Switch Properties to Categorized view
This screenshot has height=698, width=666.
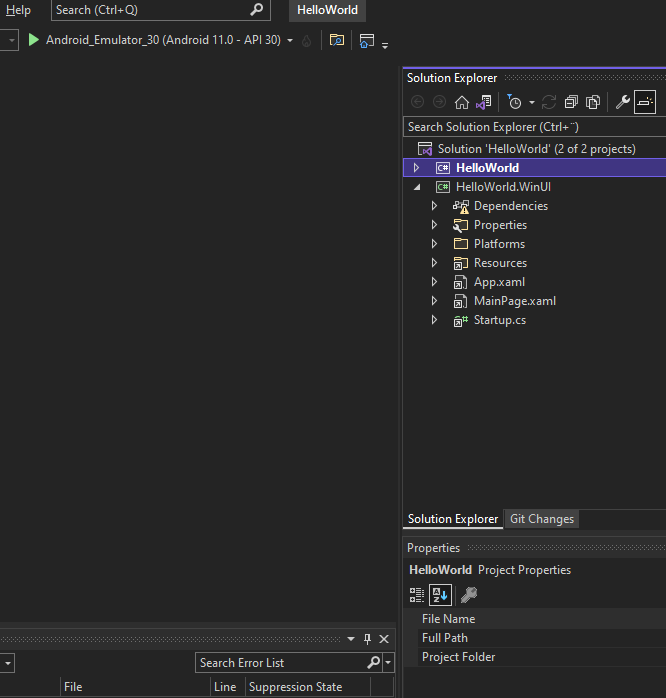coord(417,595)
